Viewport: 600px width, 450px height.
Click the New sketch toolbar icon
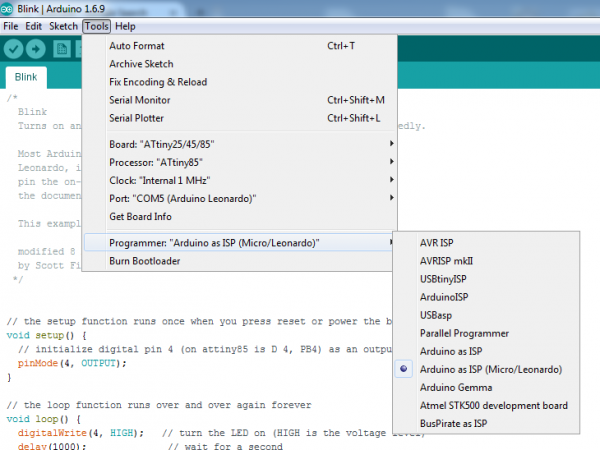pyautogui.click(x=60, y=49)
